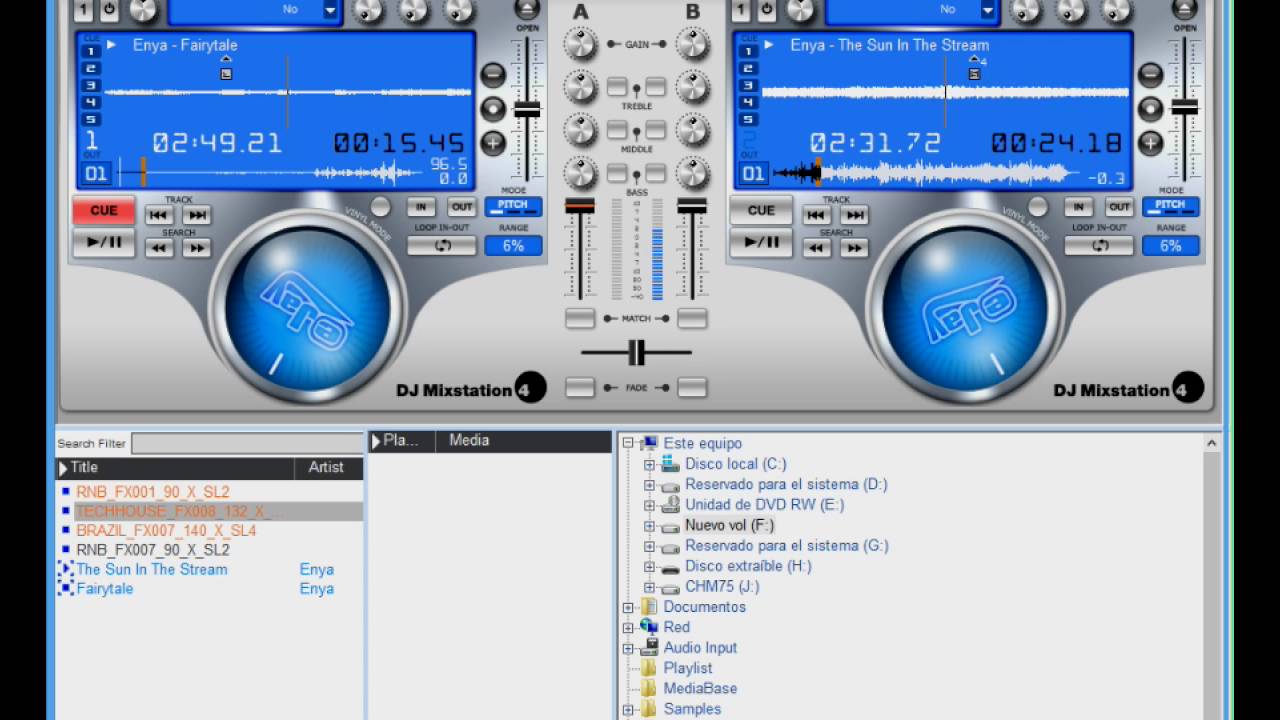Click right deck pitch bend minus button
This screenshot has height=720, width=1280.
[1151, 74]
